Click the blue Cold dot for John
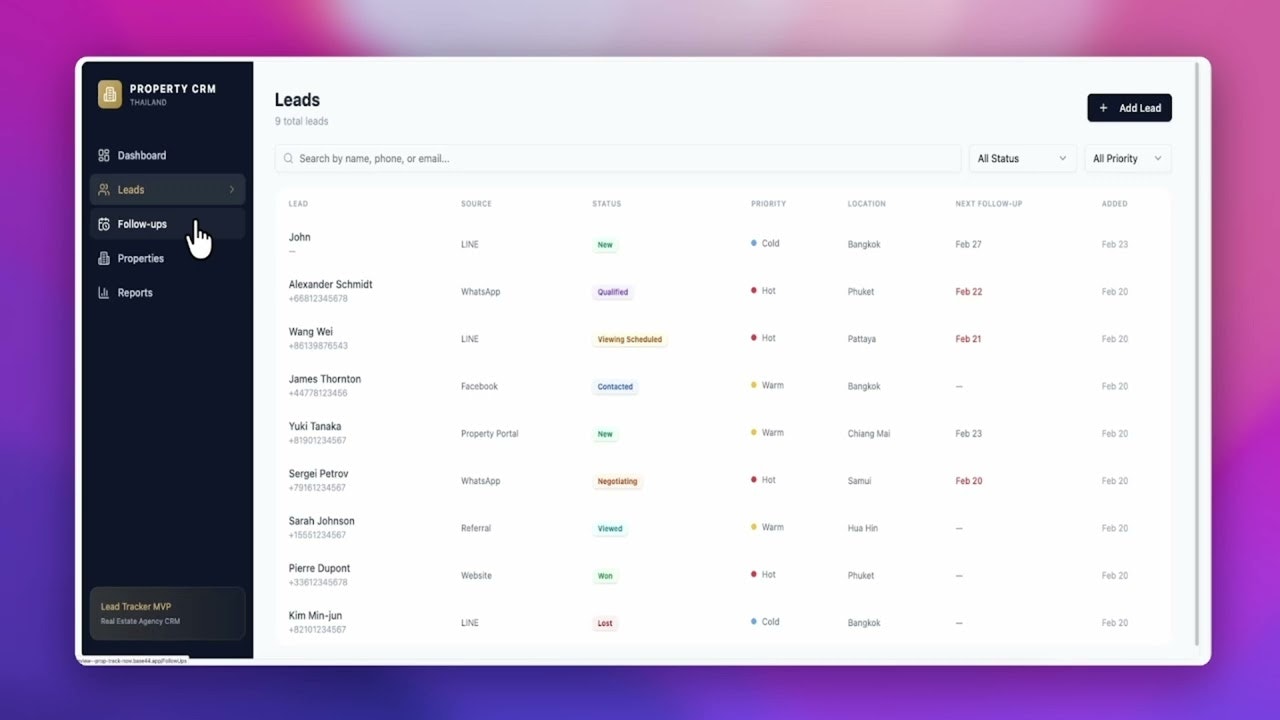 pos(754,243)
